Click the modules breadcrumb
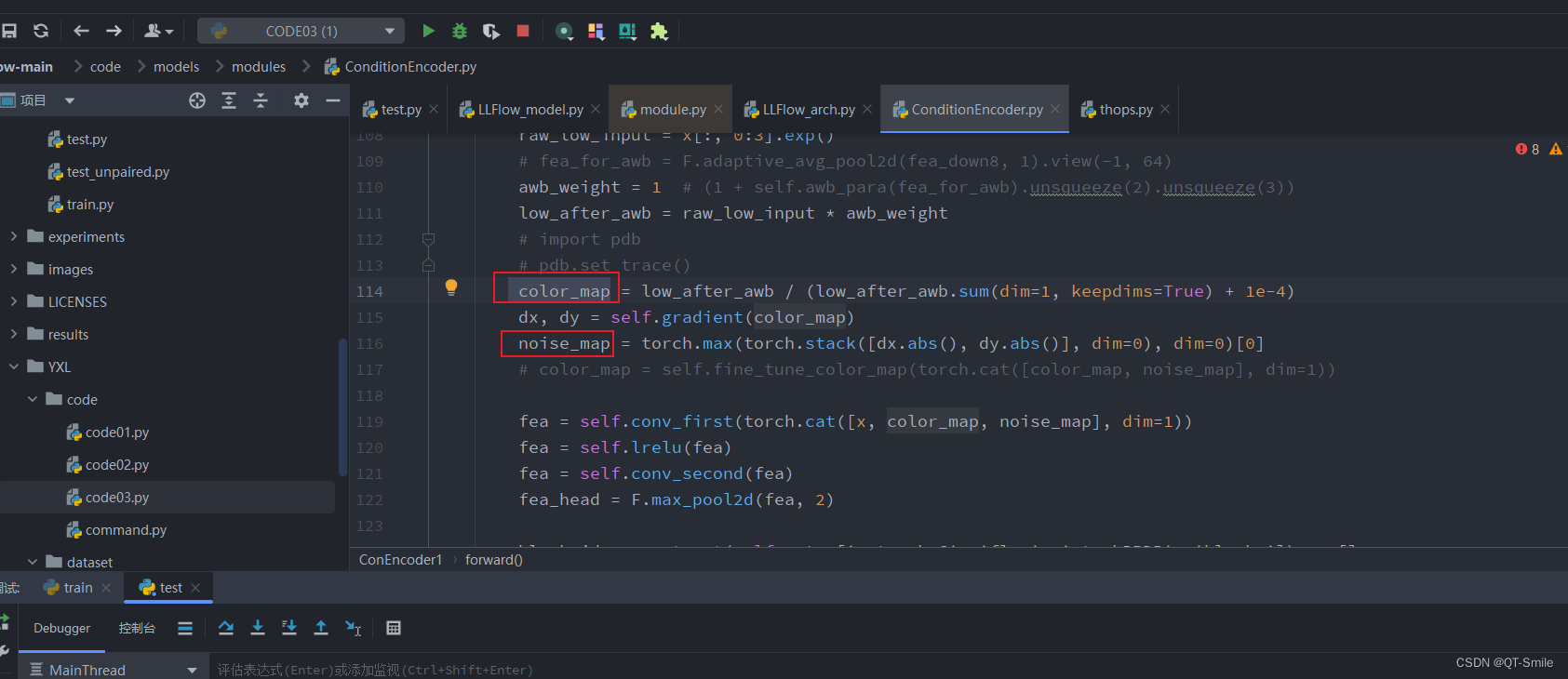 pos(259,67)
